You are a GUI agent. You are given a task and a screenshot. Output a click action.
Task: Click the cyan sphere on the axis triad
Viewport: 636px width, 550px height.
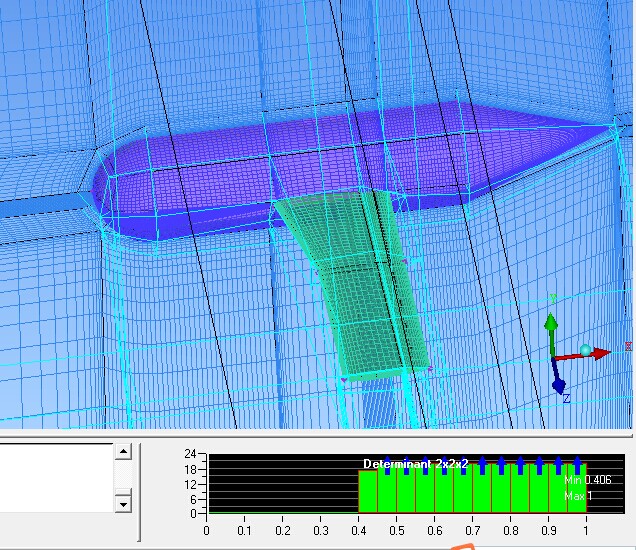click(x=585, y=350)
